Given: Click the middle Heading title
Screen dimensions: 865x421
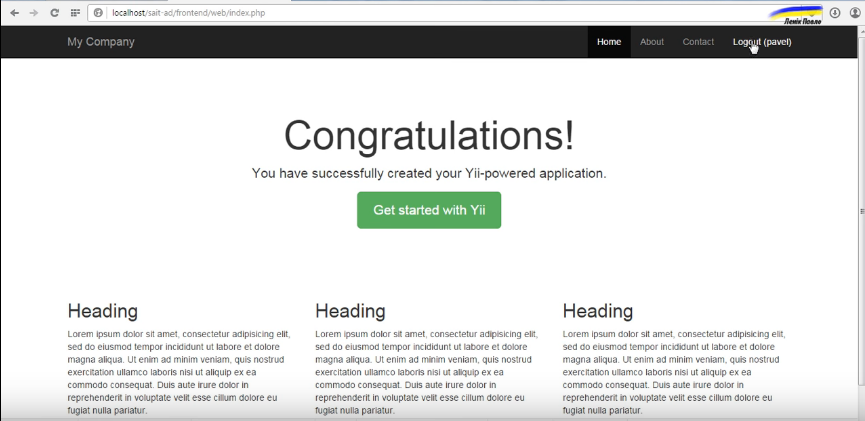Looking at the screenshot, I should point(350,311).
